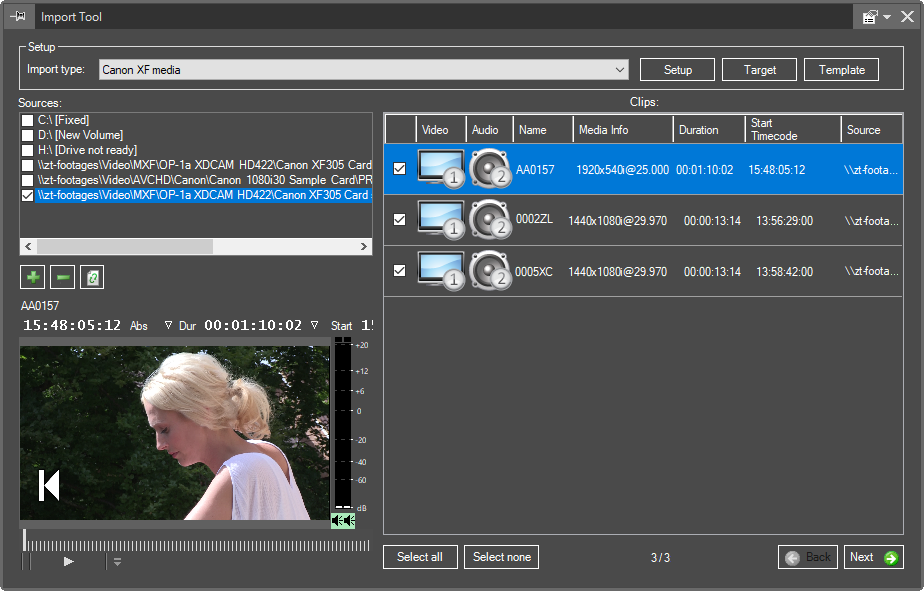Open the Abs timecode mode dropdown triangle

coord(168,326)
